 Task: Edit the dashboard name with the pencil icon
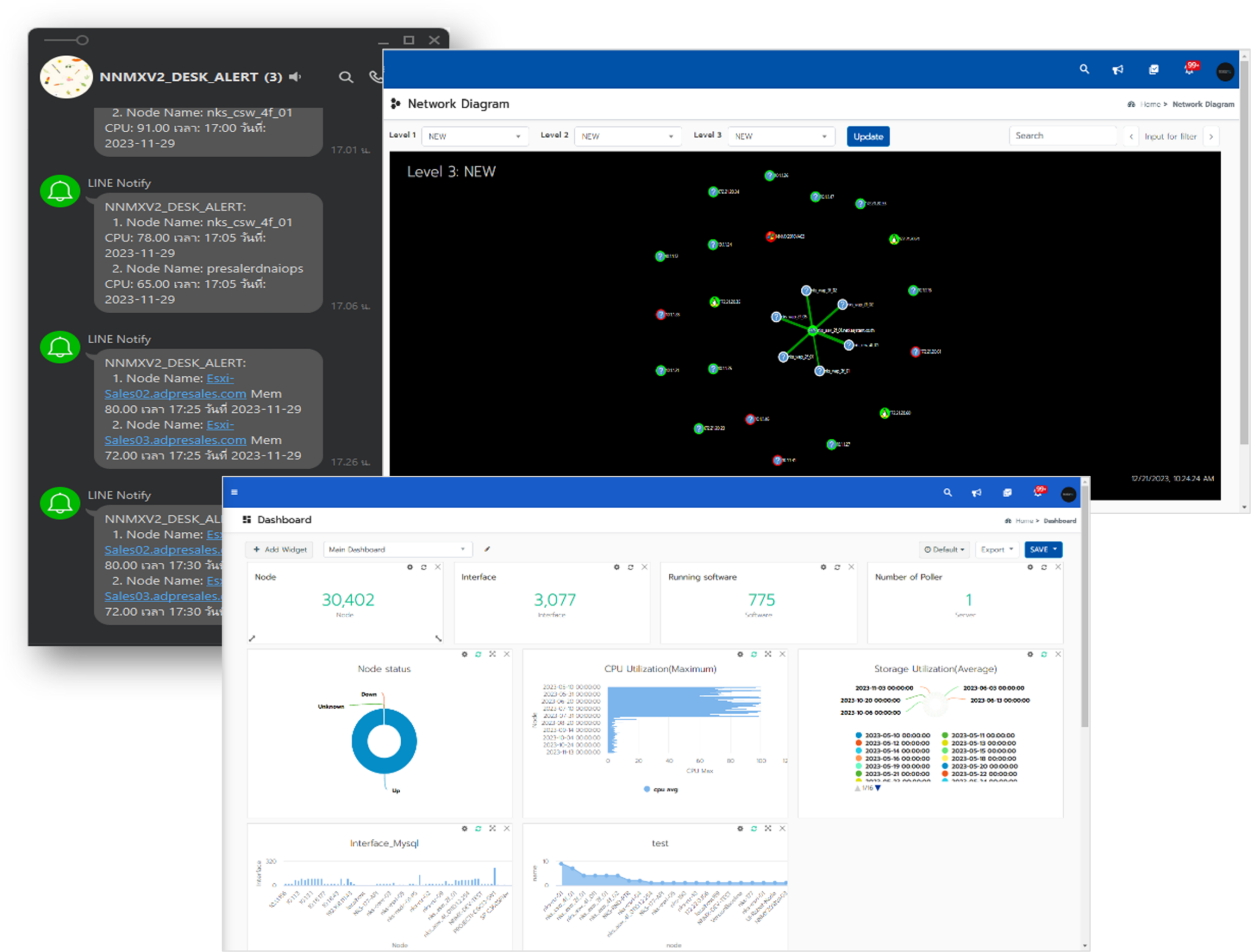coord(487,550)
